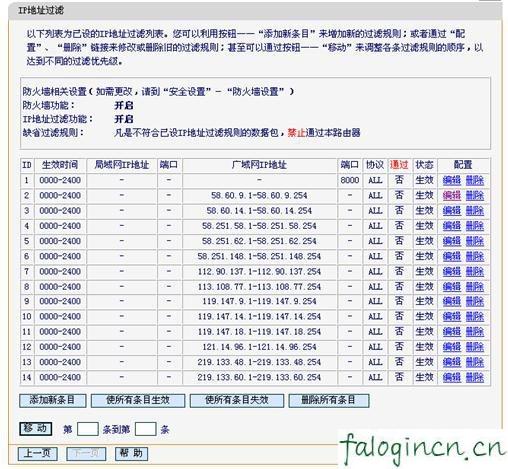Delete rule 10 for 119.147.14.1 range

(475, 316)
